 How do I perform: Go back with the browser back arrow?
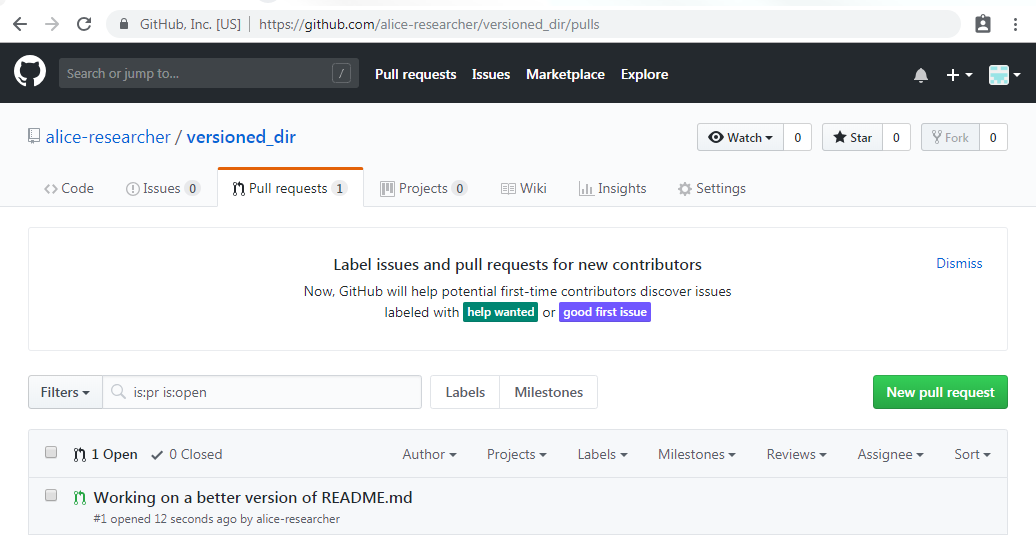[x=20, y=24]
